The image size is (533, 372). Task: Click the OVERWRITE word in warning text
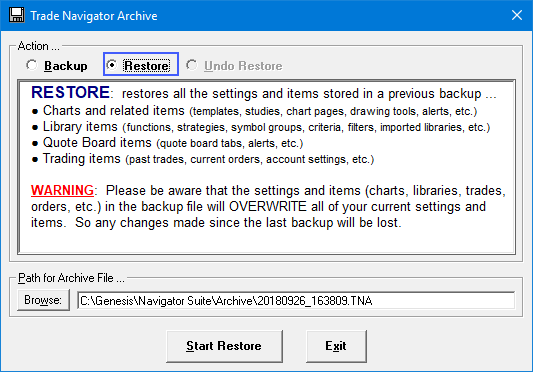268,206
